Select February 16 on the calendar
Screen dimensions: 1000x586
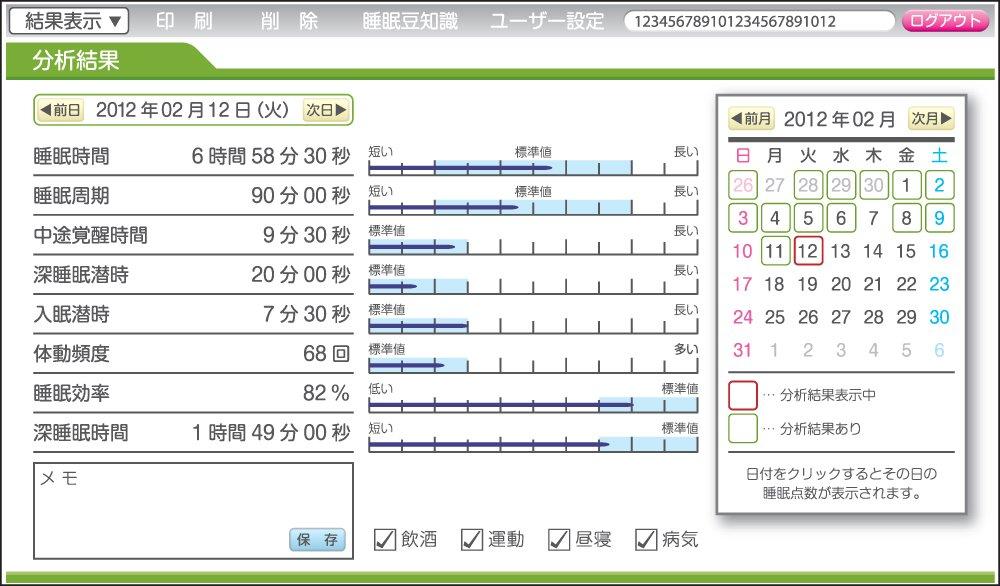(938, 251)
